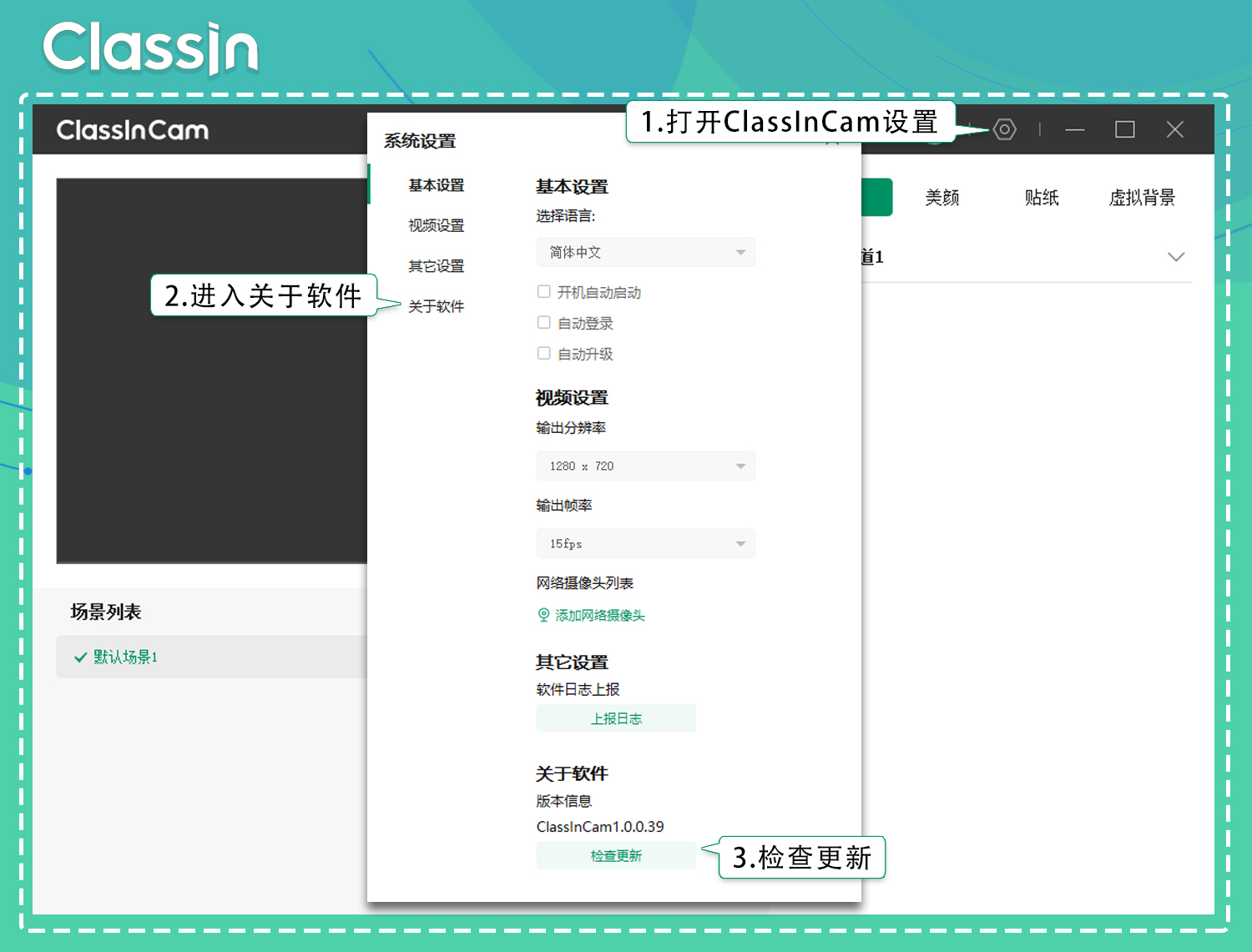Switch to the 贴纸 tab
Image resolution: width=1252 pixels, height=952 pixels.
pyautogui.click(x=1042, y=198)
